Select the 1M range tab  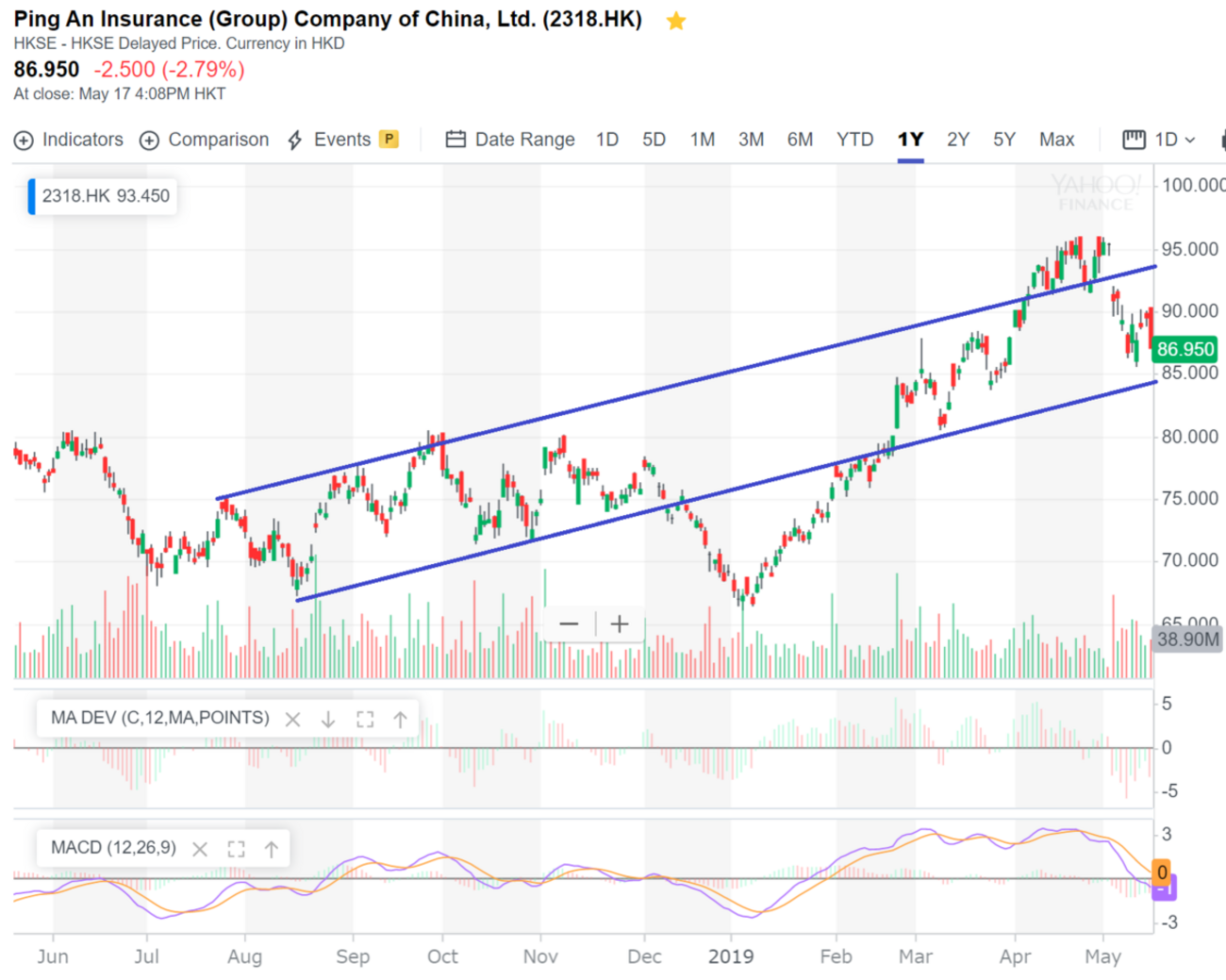pyautogui.click(x=703, y=140)
